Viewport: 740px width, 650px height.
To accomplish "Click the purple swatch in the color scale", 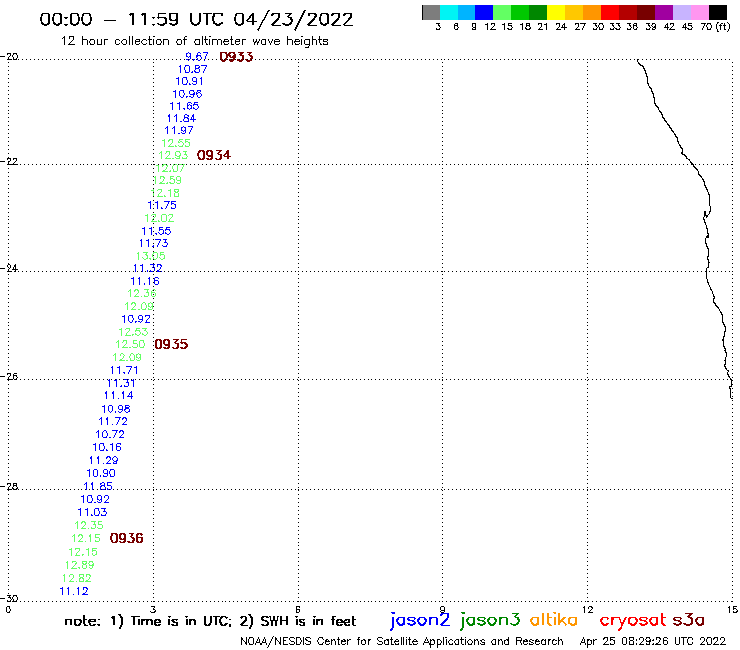I will (664, 12).
